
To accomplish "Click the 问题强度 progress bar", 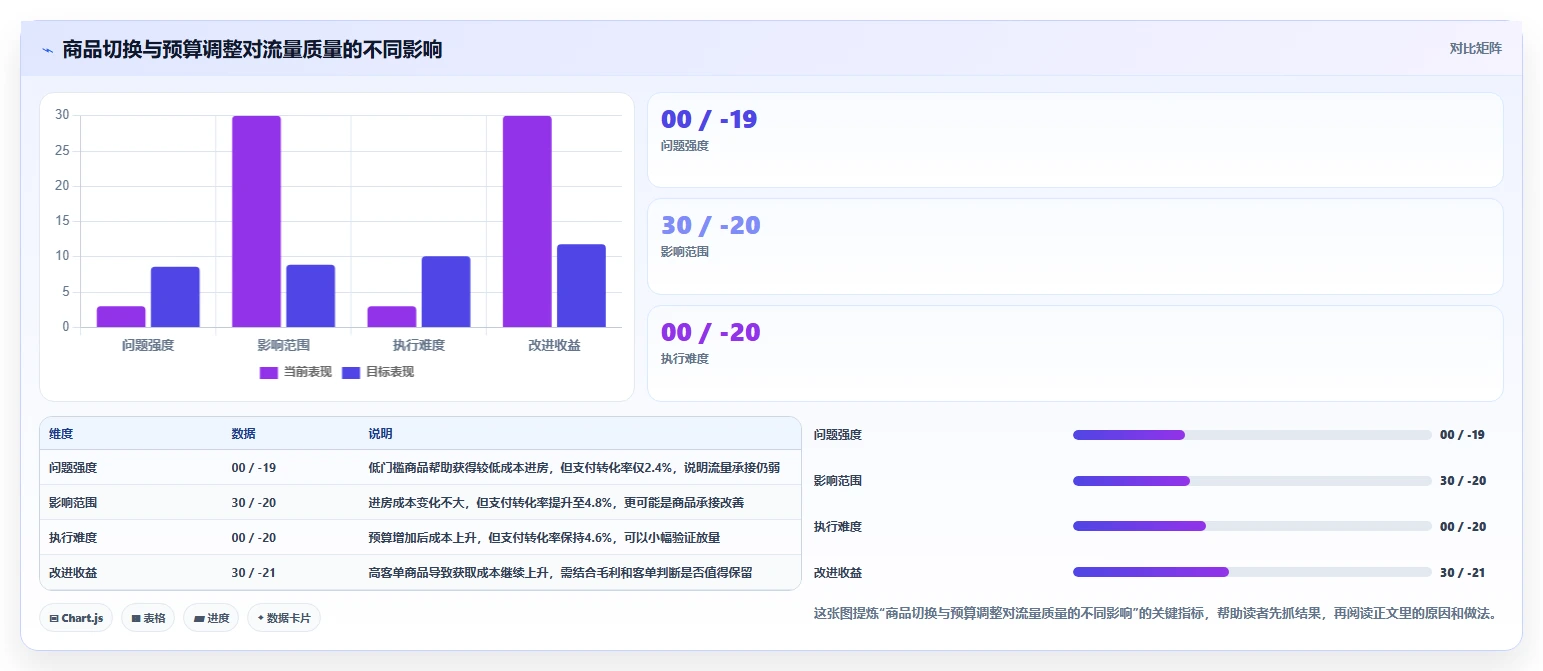I will [1252, 435].
